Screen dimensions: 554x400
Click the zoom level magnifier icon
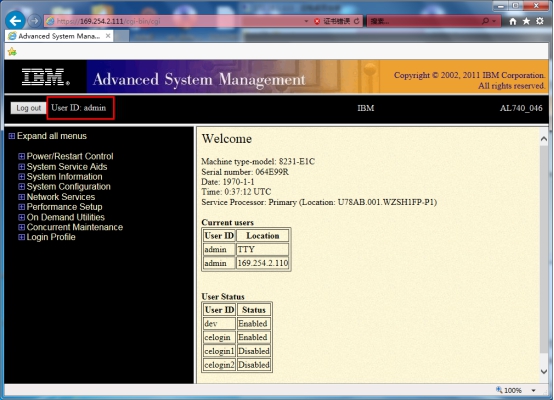pyautogui.click(x=499, y=390)
